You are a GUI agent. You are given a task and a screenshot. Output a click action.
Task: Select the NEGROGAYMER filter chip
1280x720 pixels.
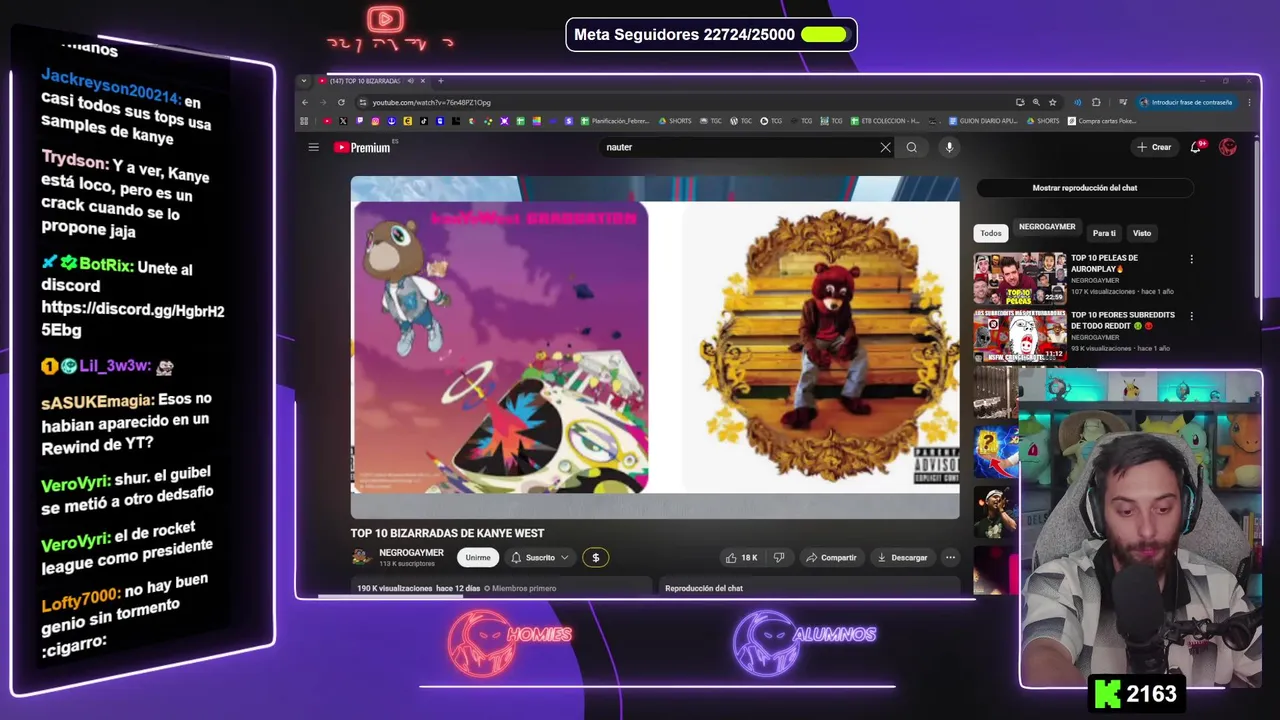(x=1047, y=227)
